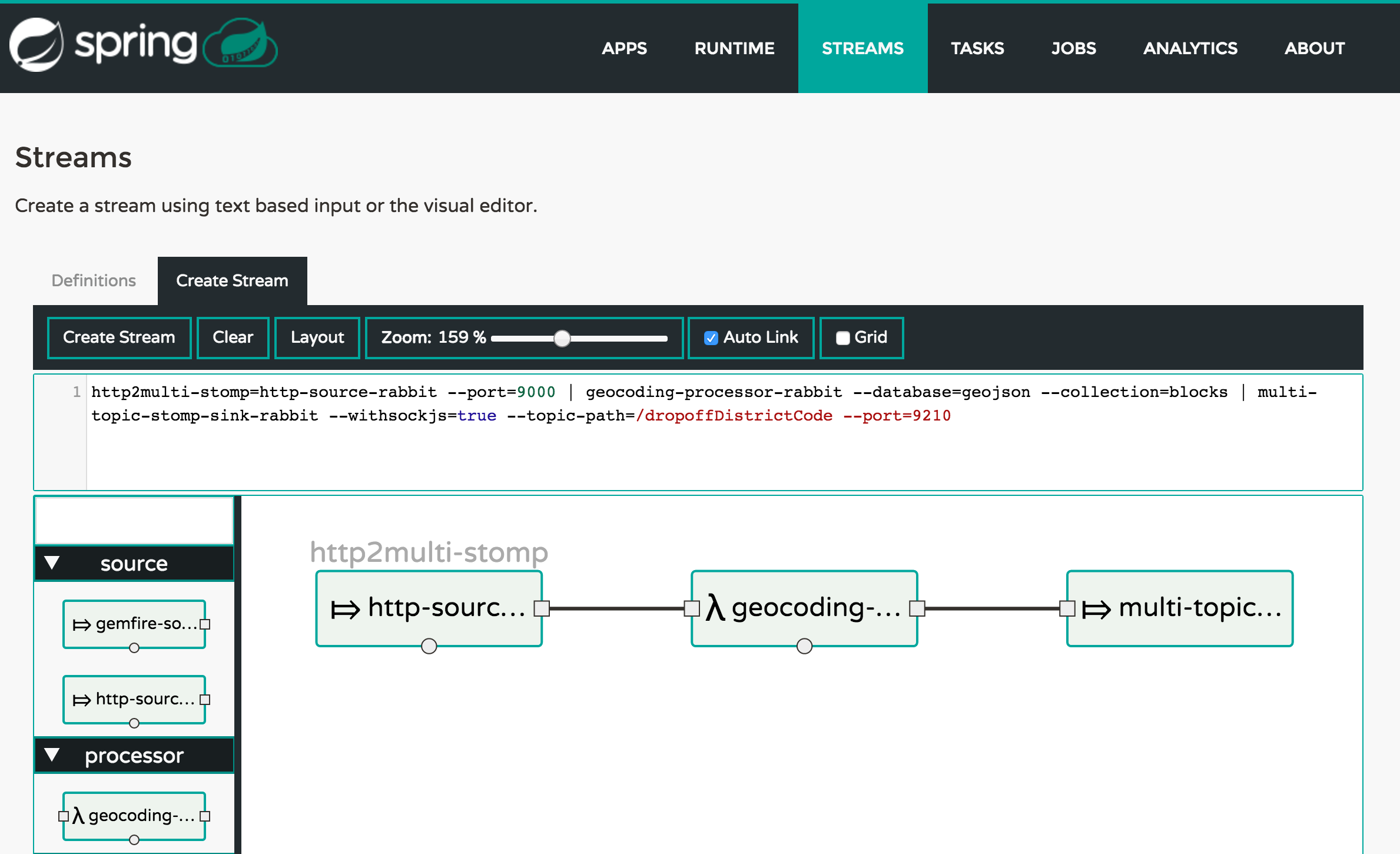Select the Streams menu tab

point(862,48)
